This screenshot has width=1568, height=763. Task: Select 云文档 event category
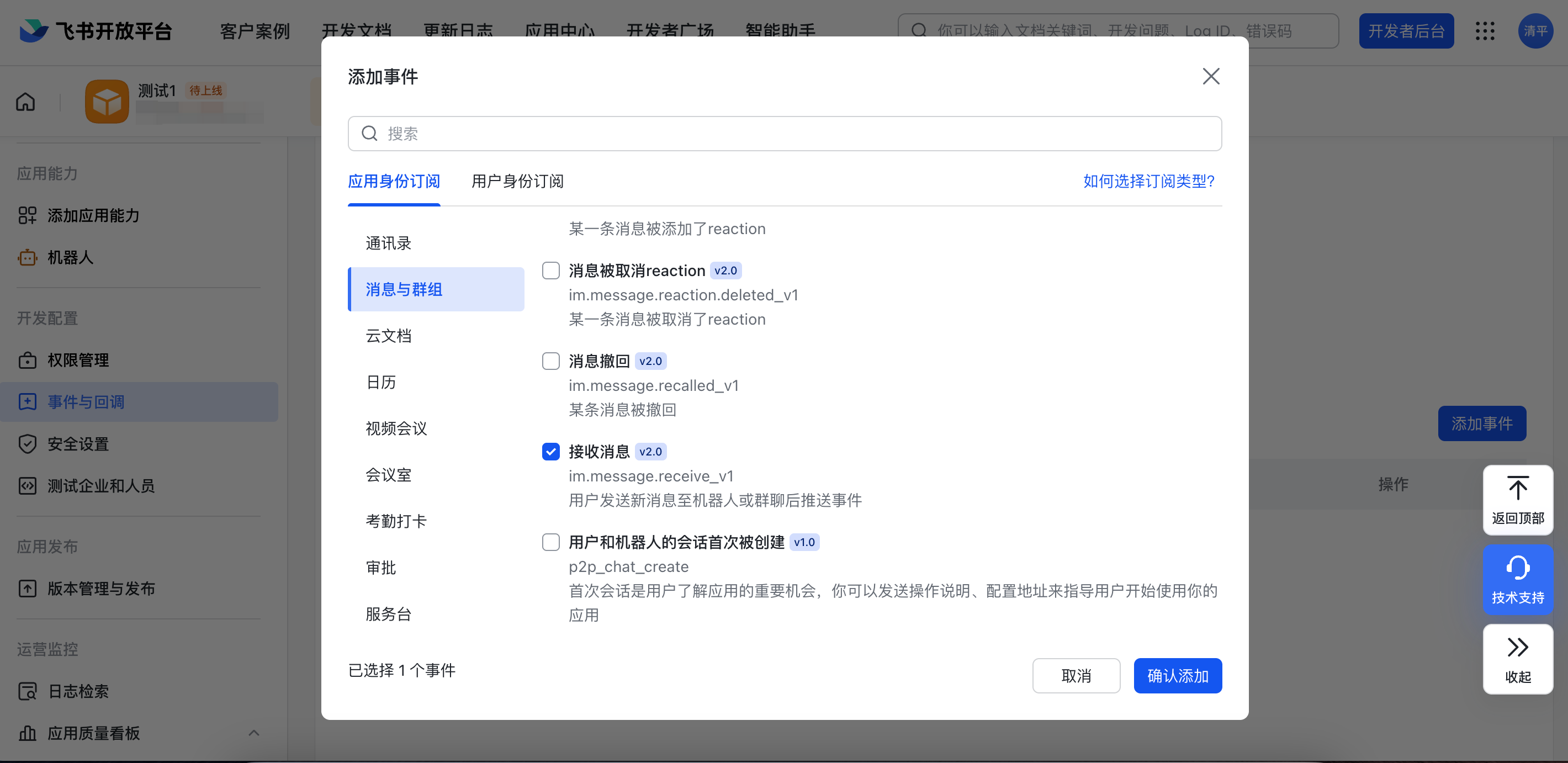(436, 336)
